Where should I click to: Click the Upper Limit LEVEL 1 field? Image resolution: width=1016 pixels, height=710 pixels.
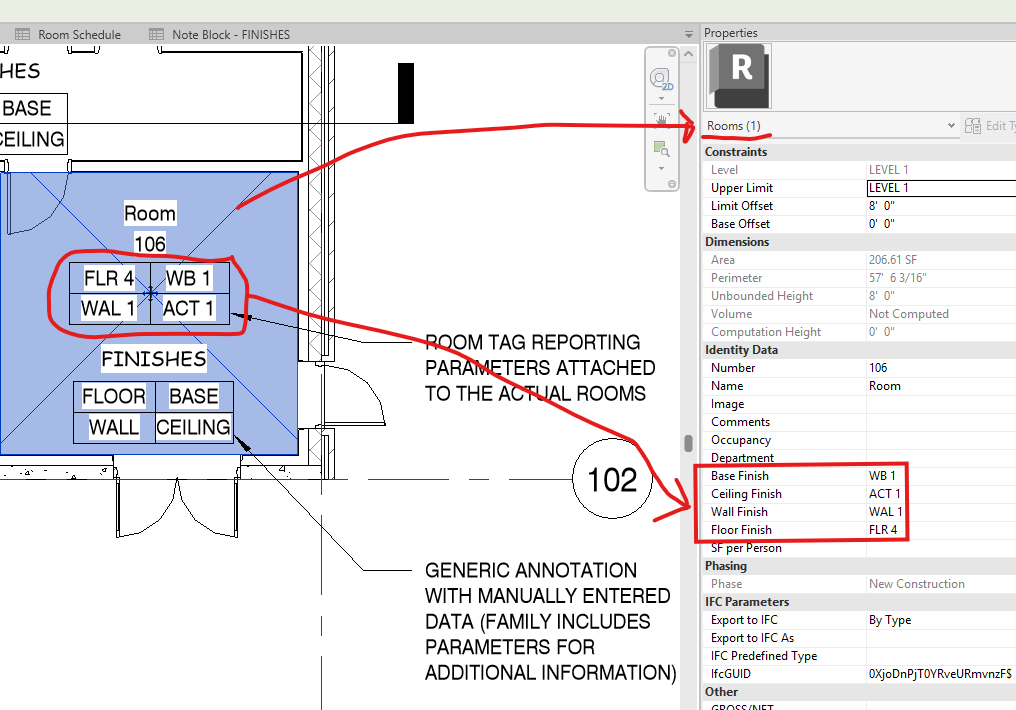point(941,188)
